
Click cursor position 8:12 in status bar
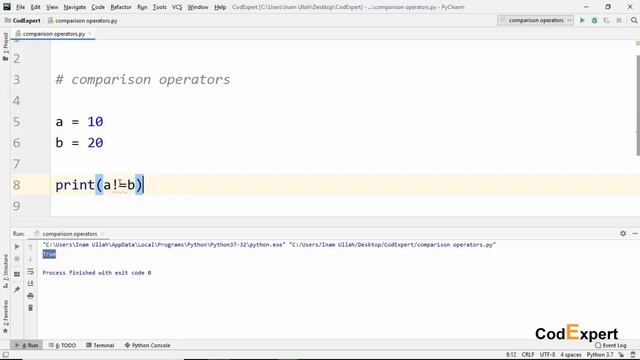pyautogui.click(x=511, y=355)
